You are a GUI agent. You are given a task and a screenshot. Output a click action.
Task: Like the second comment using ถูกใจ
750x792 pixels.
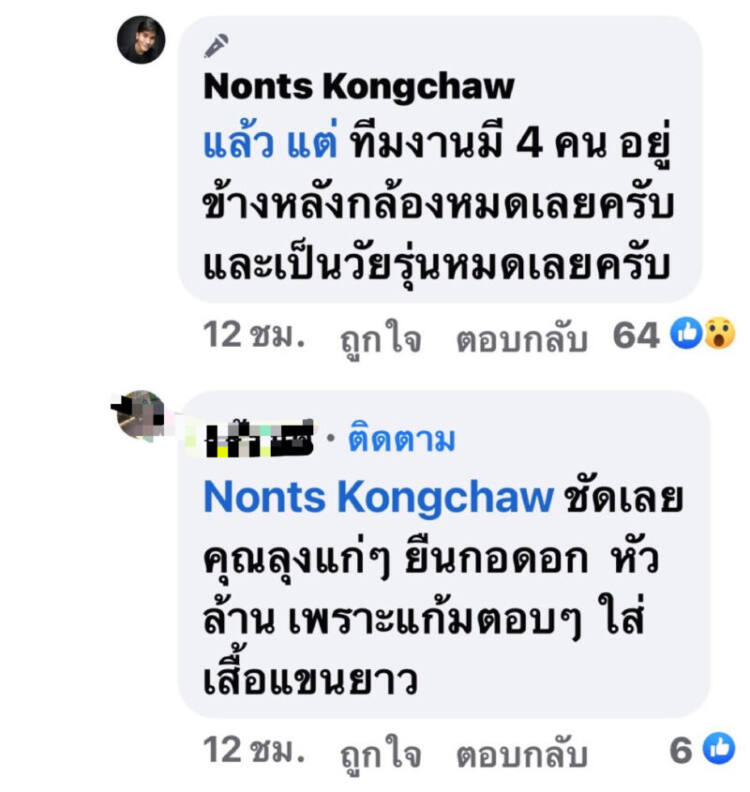(x=381, y=753)
